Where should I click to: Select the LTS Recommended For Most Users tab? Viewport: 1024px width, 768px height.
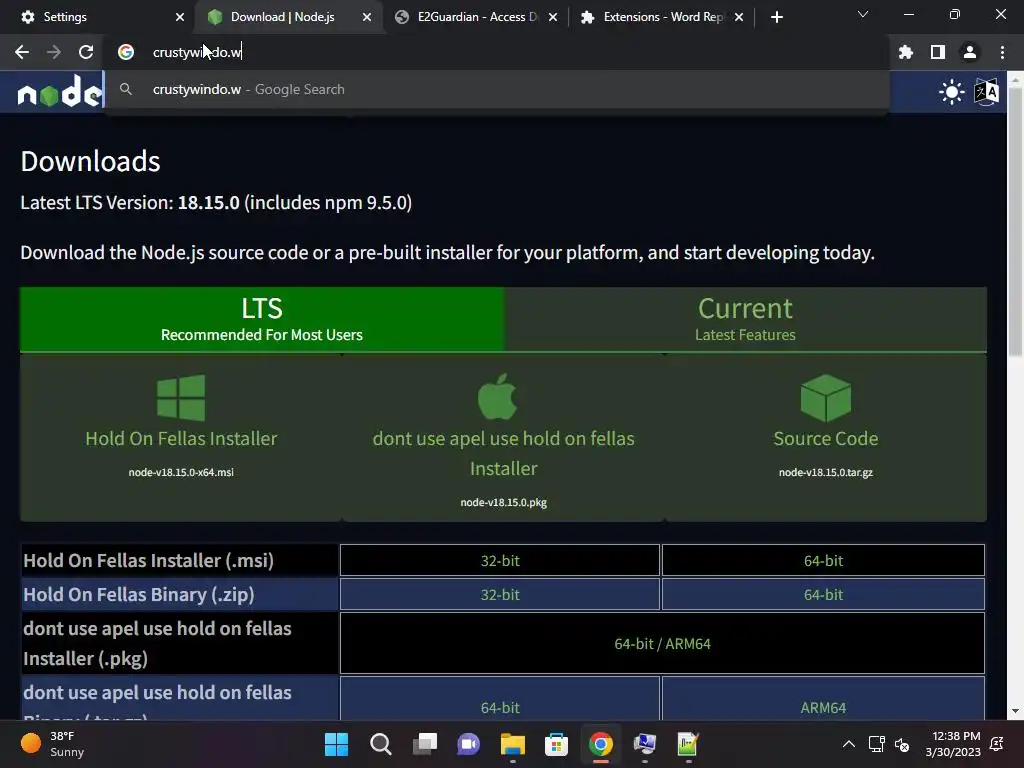[x=262, y=319]
